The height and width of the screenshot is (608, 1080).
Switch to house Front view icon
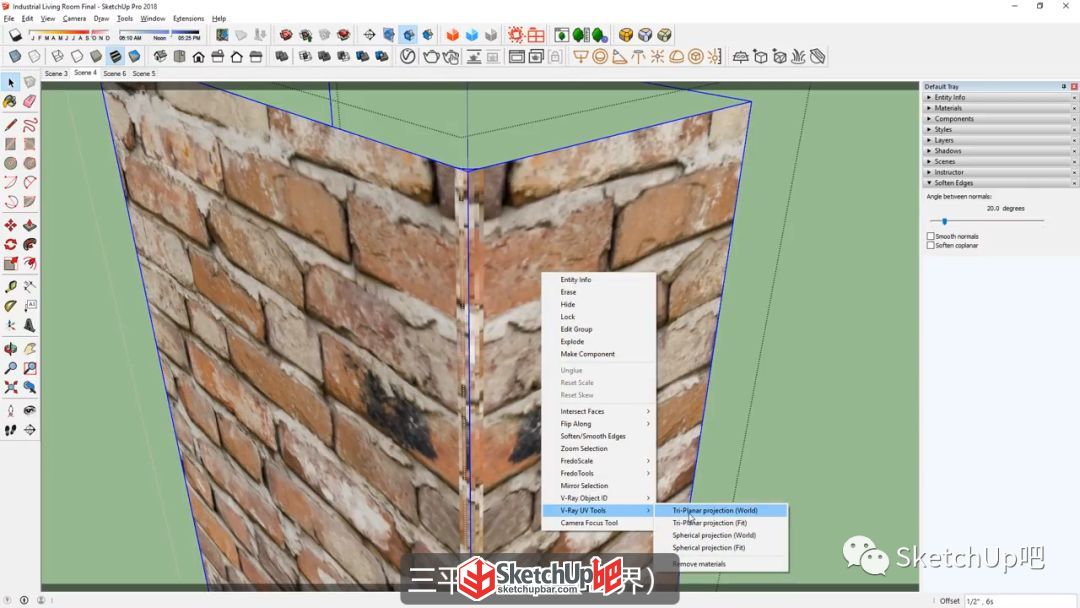(x=198, y=56)
